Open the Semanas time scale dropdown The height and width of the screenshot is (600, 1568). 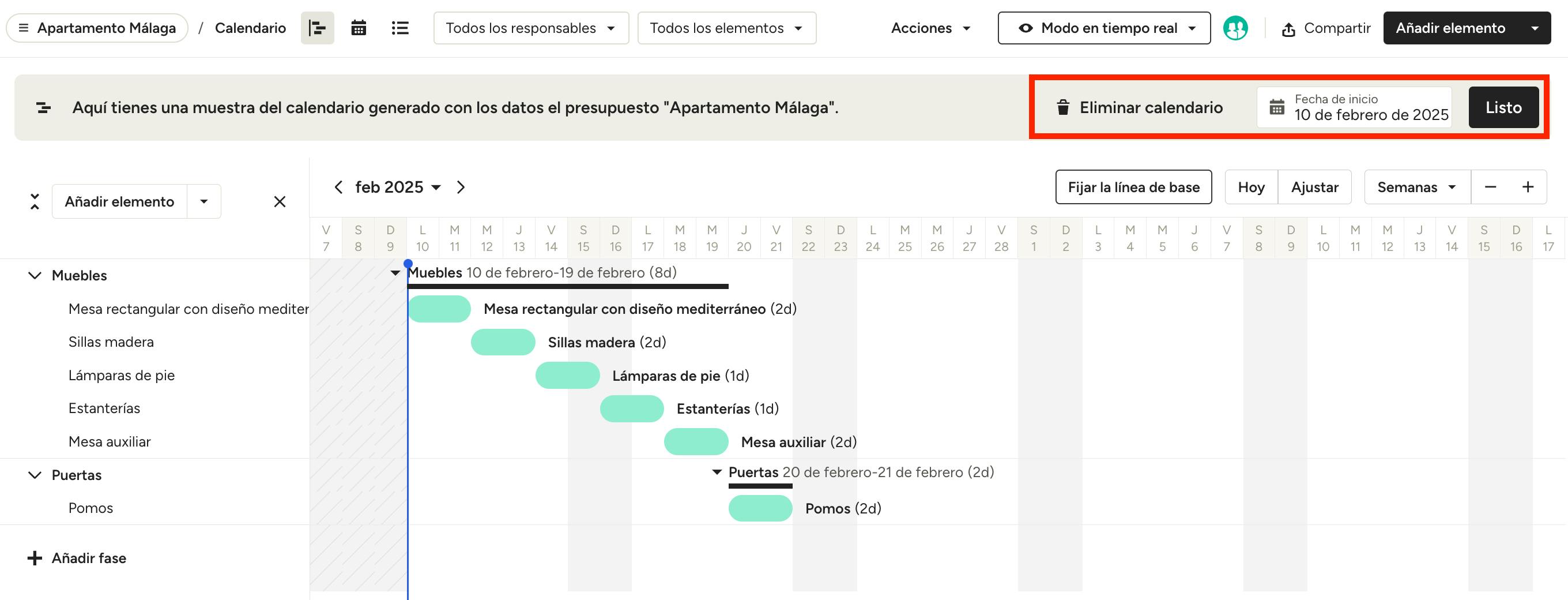[x=1416, y=187]
